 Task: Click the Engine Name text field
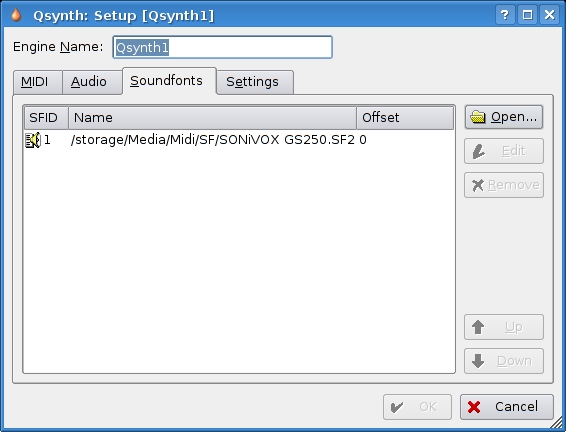point(222,47)
